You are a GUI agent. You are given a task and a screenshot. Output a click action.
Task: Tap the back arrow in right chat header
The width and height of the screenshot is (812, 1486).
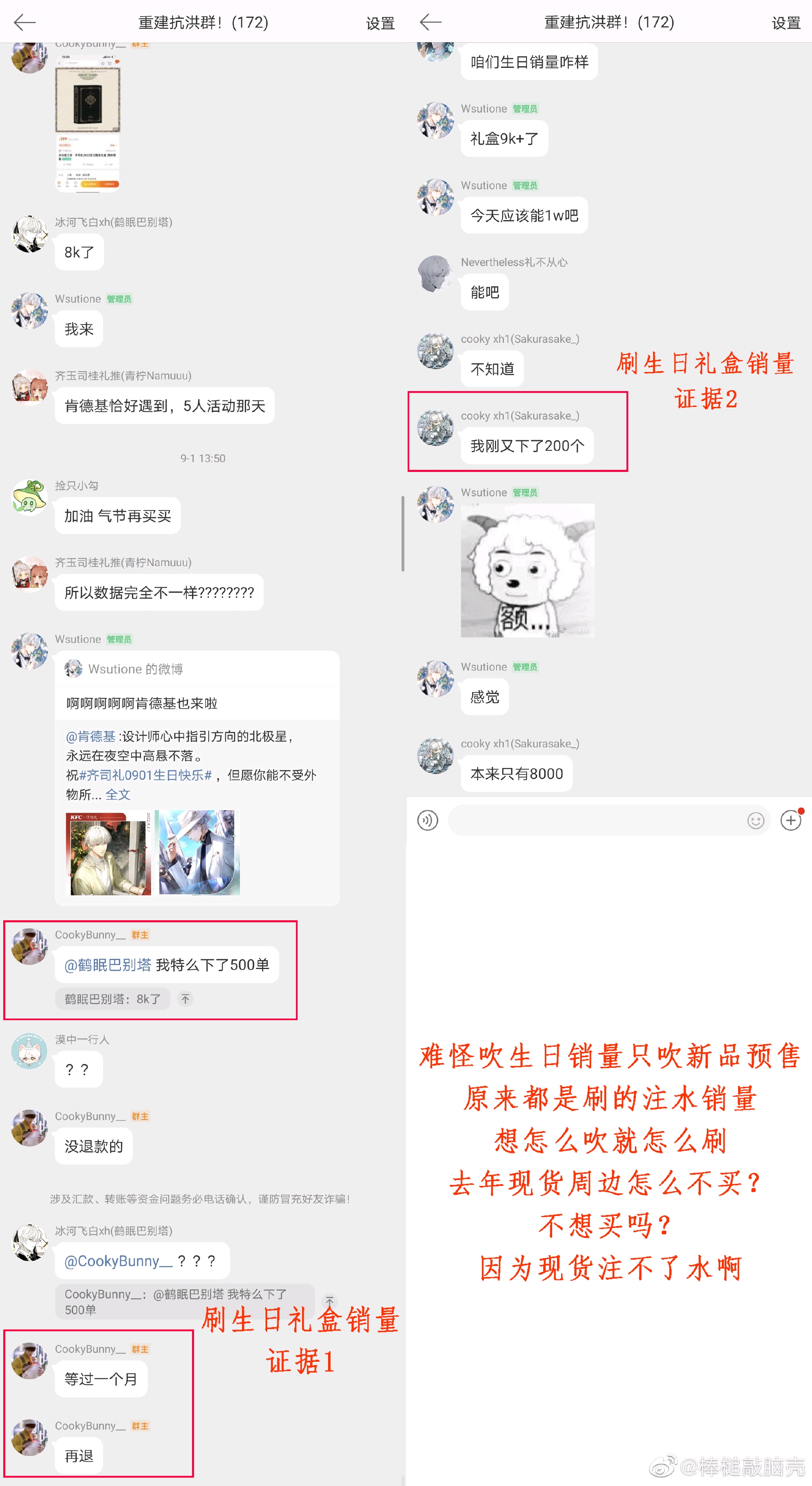431,22
